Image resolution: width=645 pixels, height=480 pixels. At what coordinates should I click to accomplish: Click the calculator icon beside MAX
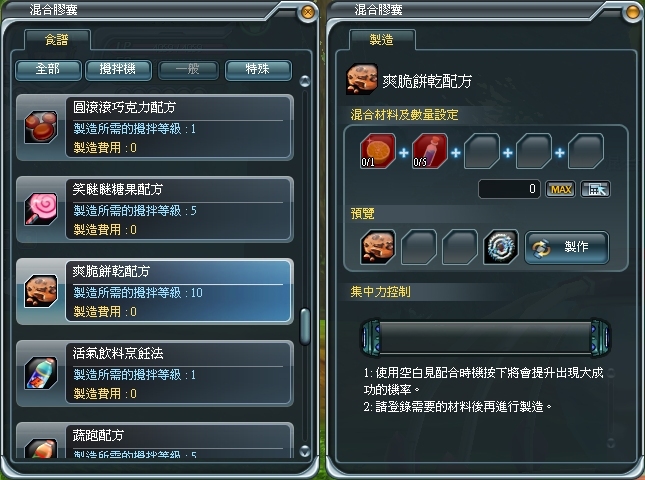595,189
